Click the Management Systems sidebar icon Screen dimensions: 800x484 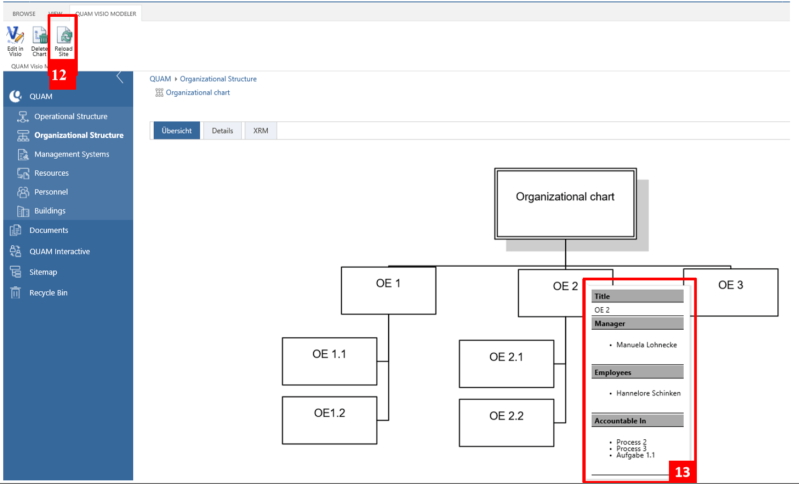23,154
